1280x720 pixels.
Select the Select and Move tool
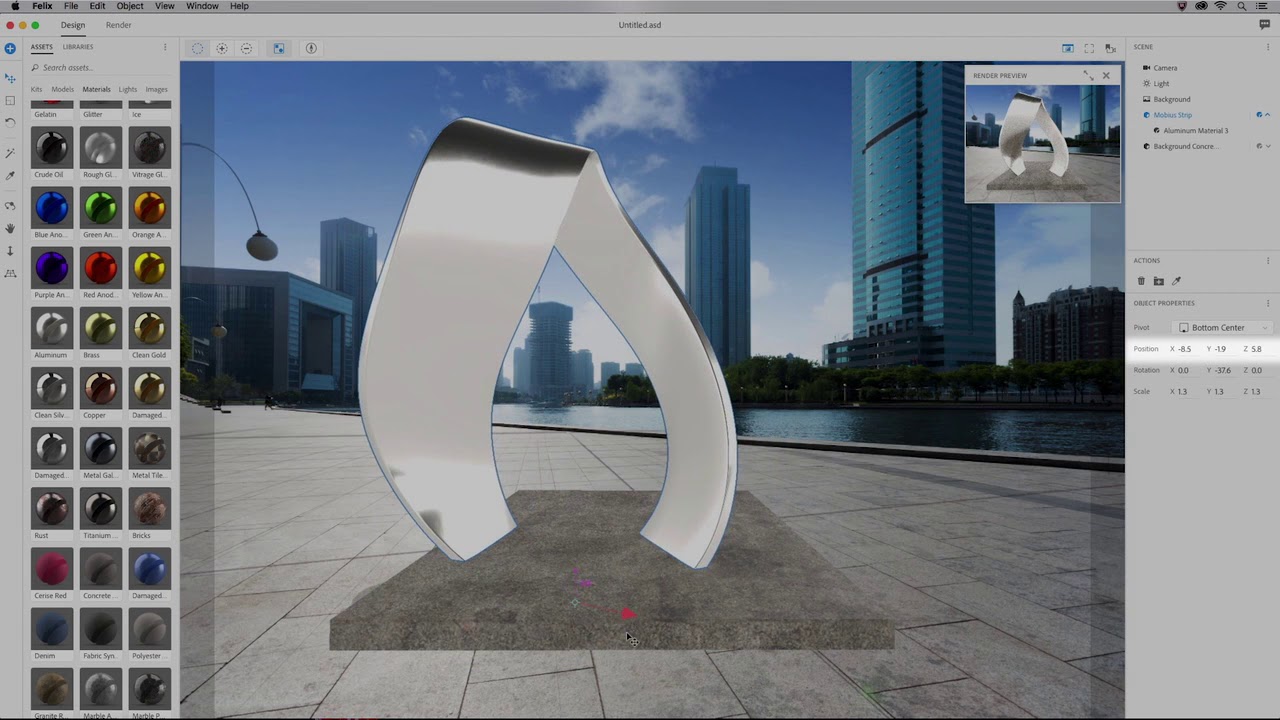coord(10,79)
